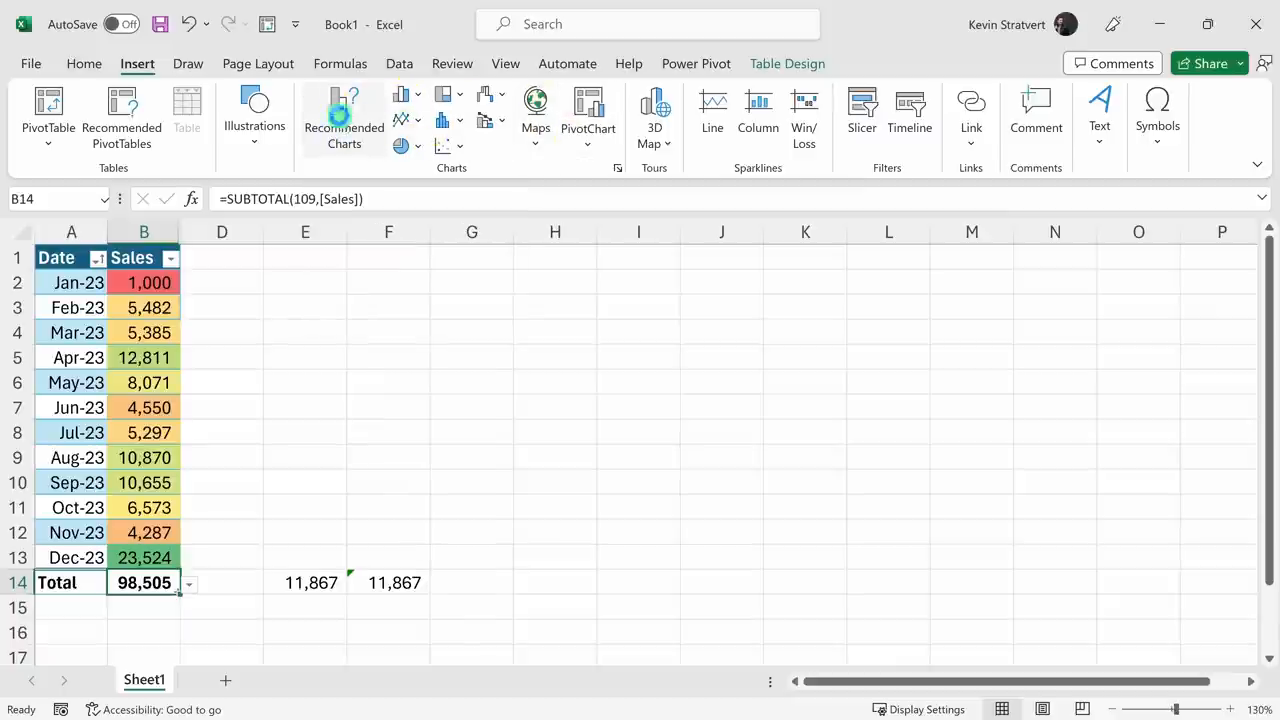The width and height of the screenshot is (1280, 720).
Task: Open the Illustrations gallery
Action: click(254, 117)
